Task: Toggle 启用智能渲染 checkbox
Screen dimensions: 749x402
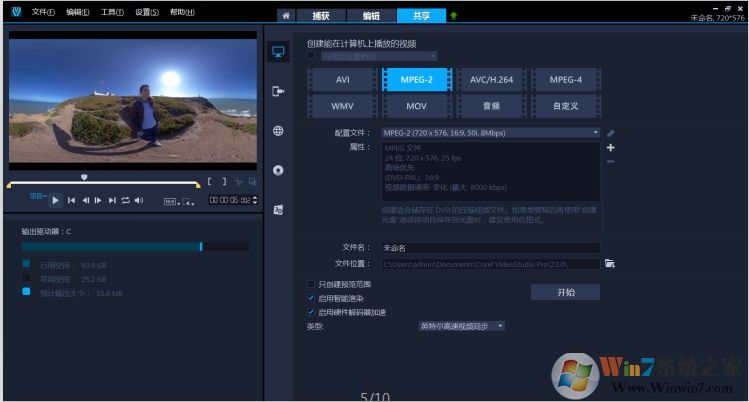Action: [x=311, y=298]
